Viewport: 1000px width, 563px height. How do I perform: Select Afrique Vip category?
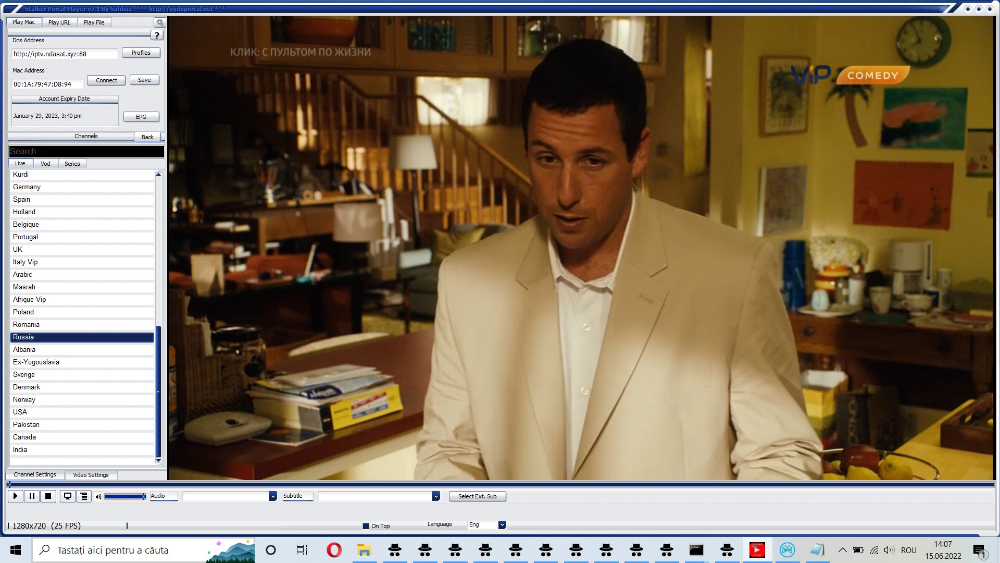[x=82, y=300]
